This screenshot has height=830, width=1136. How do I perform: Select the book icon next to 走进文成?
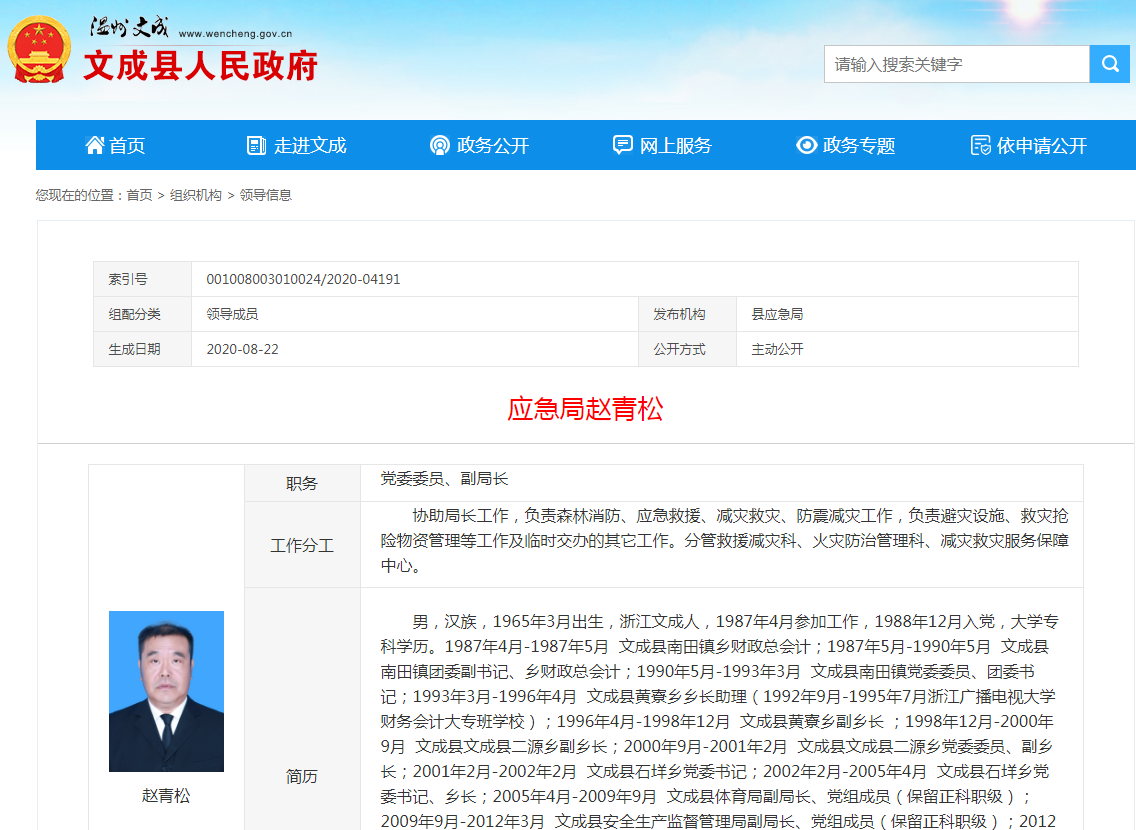click(256, 145)
